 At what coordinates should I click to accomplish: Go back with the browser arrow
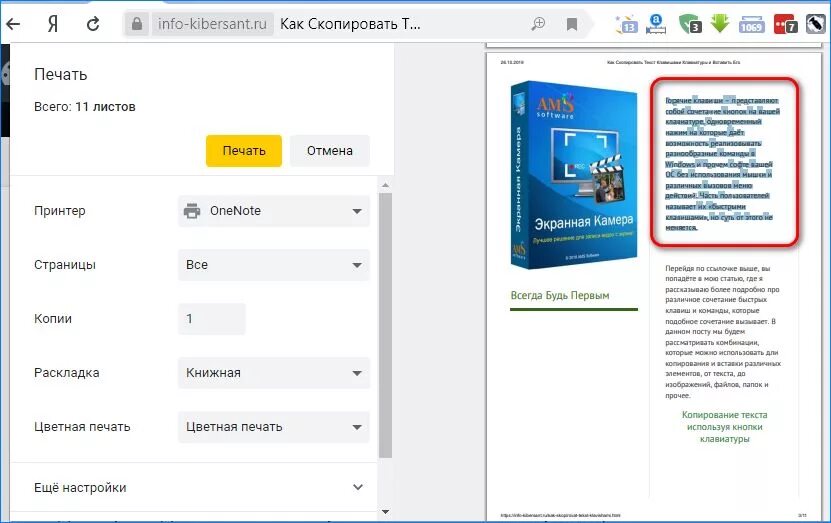coord(13,24)
